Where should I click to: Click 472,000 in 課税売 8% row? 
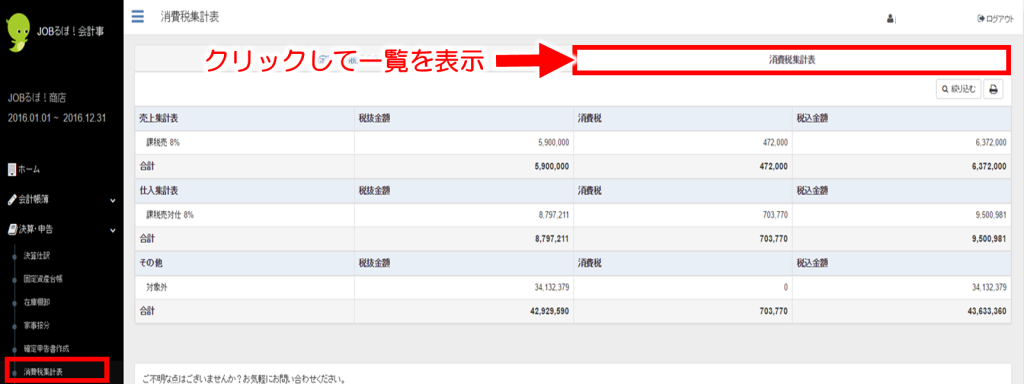point(775,142)
